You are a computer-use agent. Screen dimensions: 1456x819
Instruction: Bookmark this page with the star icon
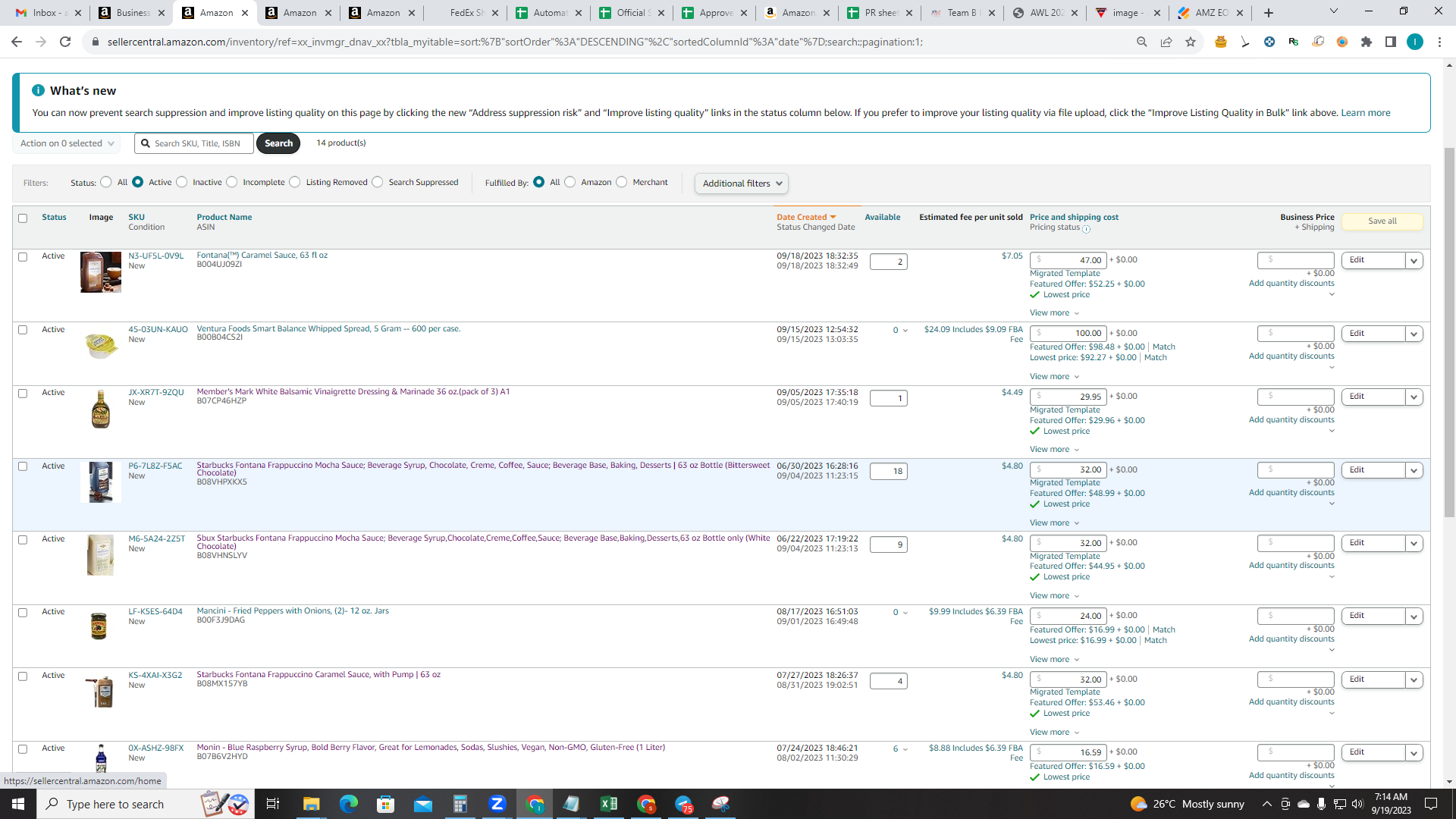click(1191, 42)
